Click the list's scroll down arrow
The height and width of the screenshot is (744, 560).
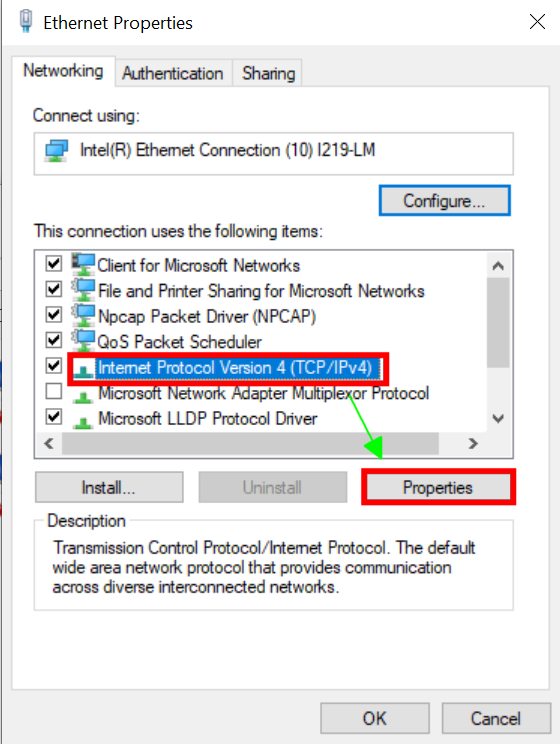pyautogui.click(x=498, y=418)
